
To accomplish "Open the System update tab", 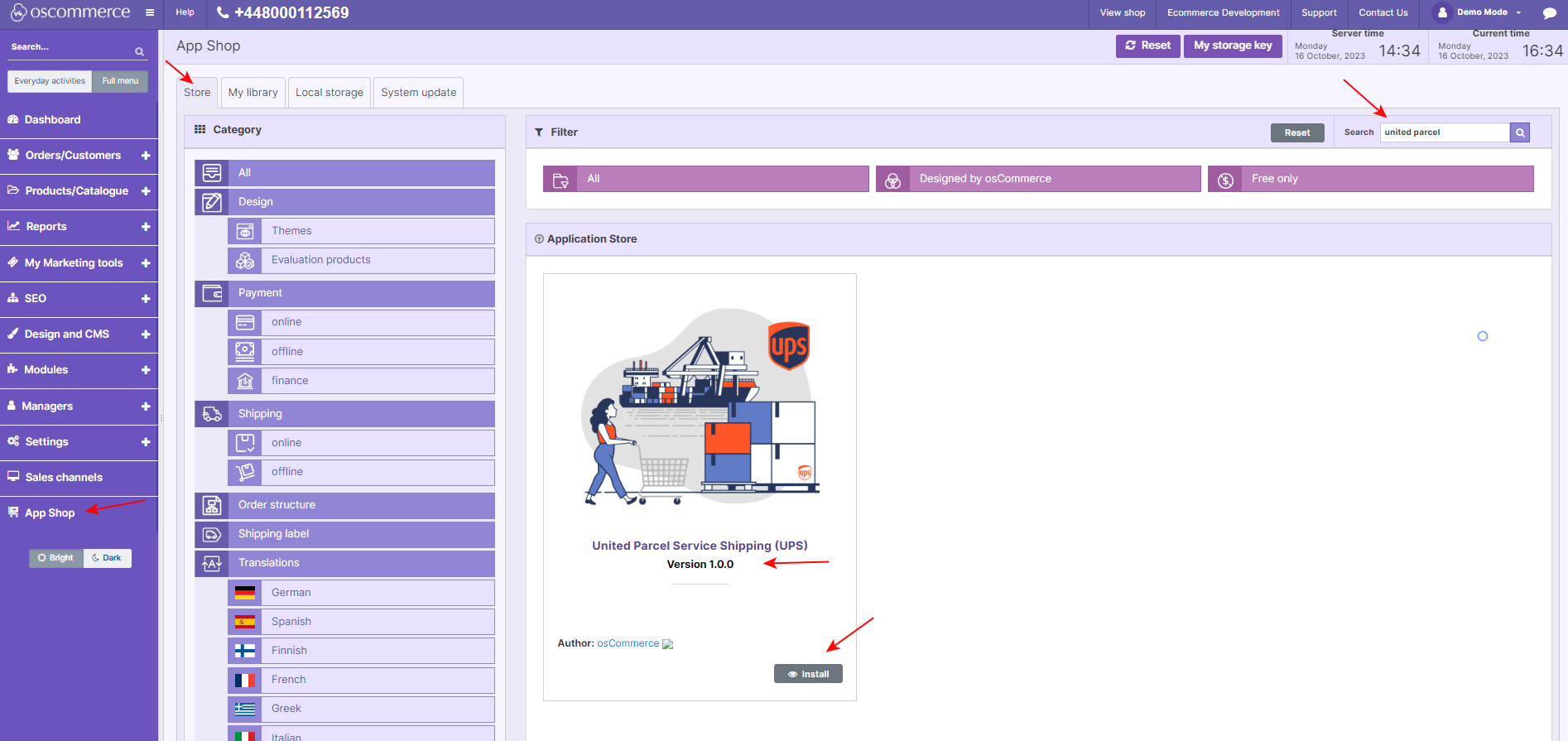I will point(419,93).
